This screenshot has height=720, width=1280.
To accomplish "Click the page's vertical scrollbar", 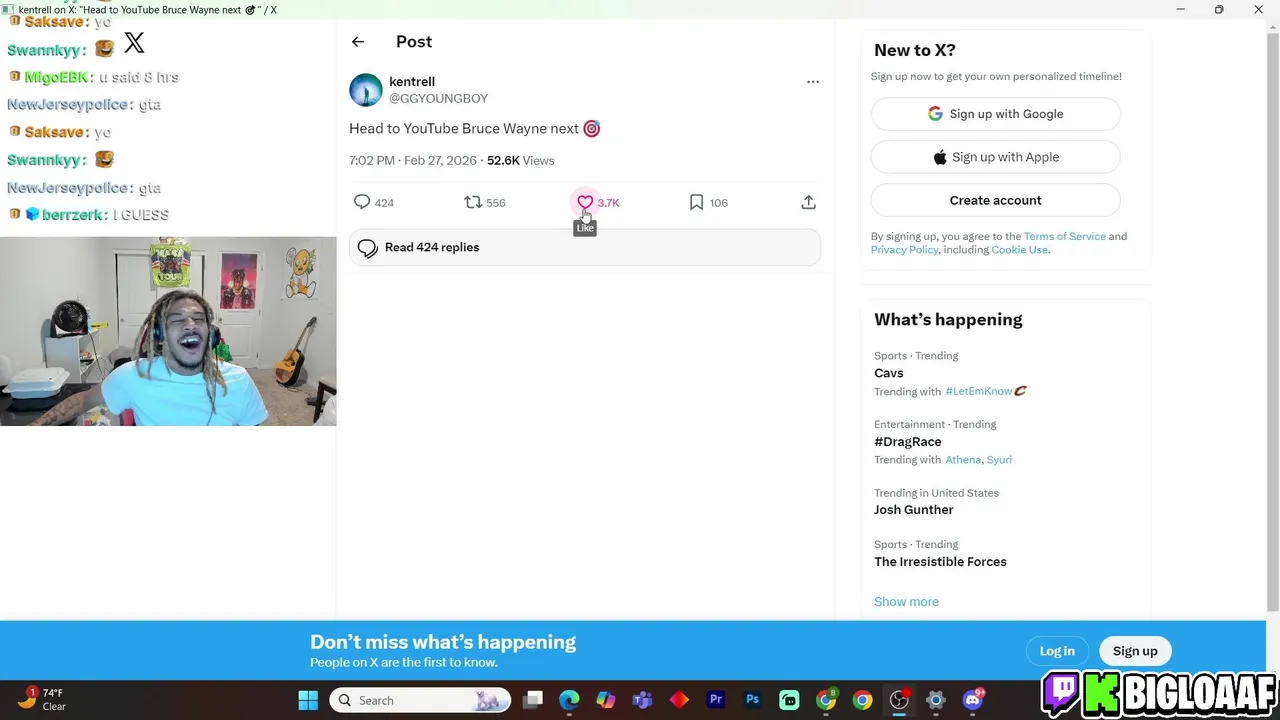I will click(1272, 320).
